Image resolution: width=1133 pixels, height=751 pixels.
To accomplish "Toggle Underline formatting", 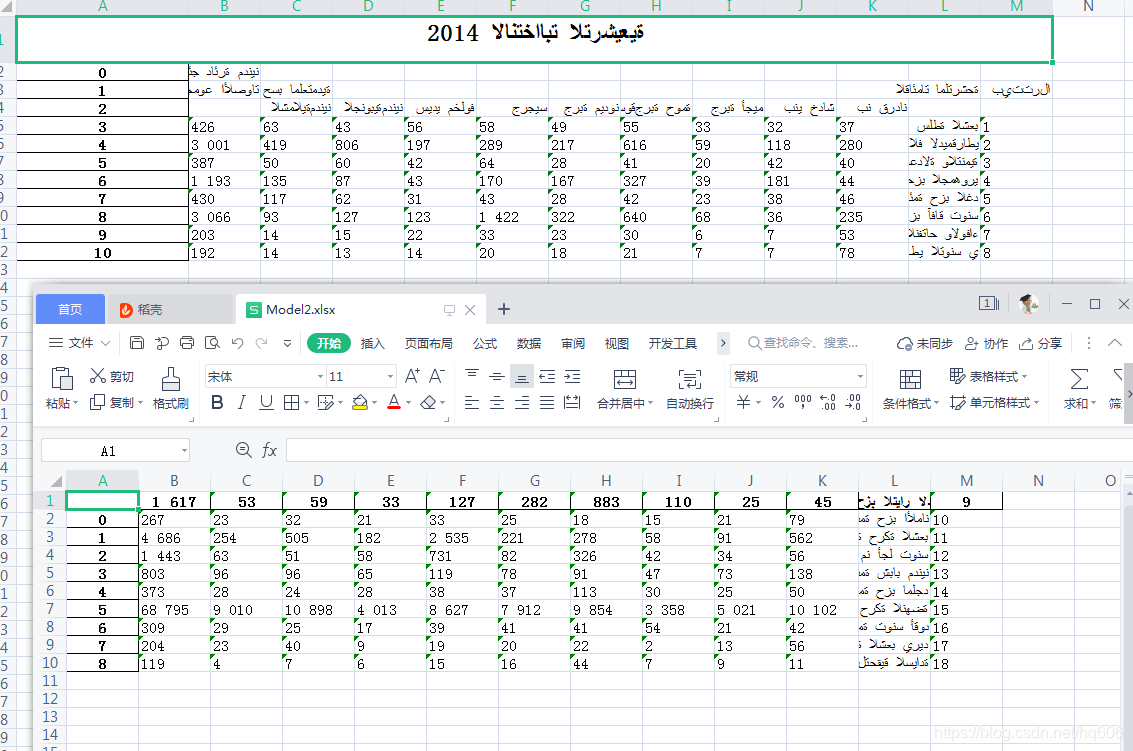I will pos(266,402).
